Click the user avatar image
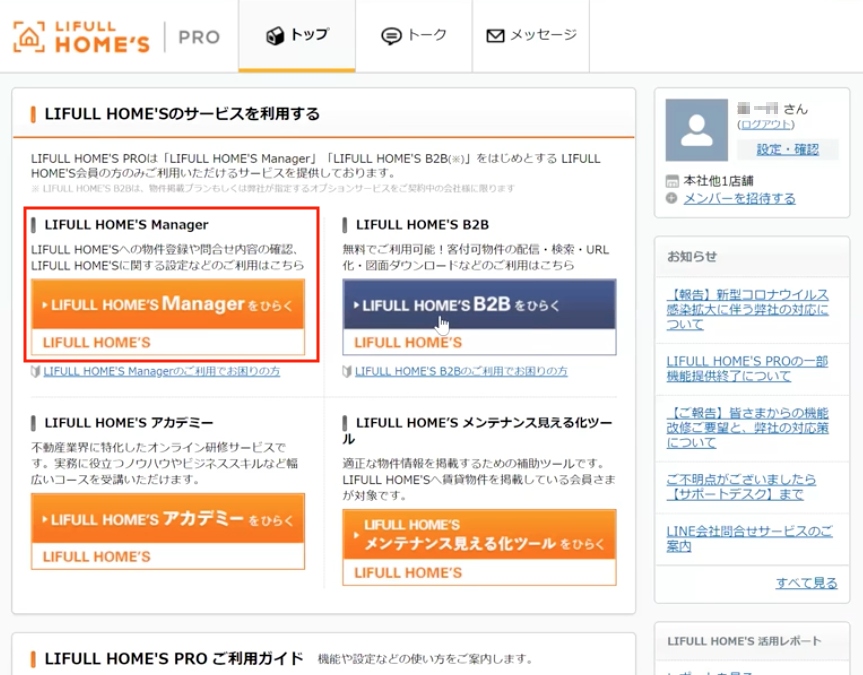Image resolution: width=863 pixels, height=675 pixels. [x=696, y=130]
